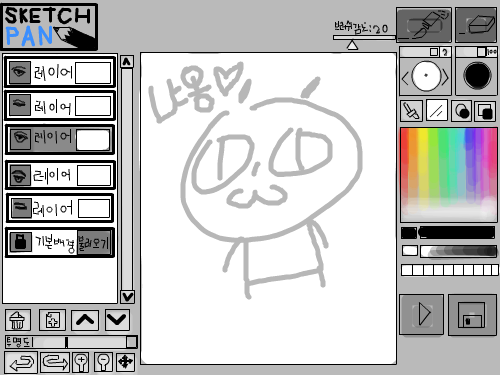Click the play replay button

pyautogui.click(x=422, y=314)
